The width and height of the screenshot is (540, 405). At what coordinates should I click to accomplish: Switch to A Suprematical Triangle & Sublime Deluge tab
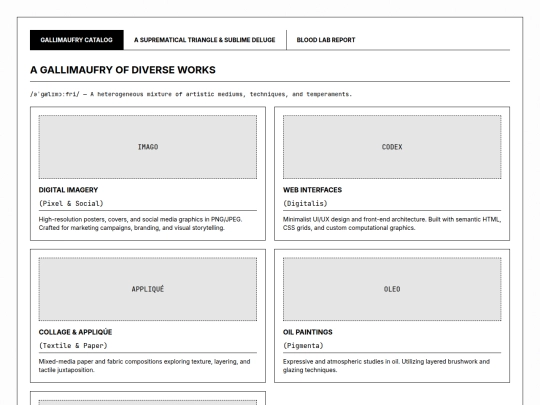pos(205,40)
